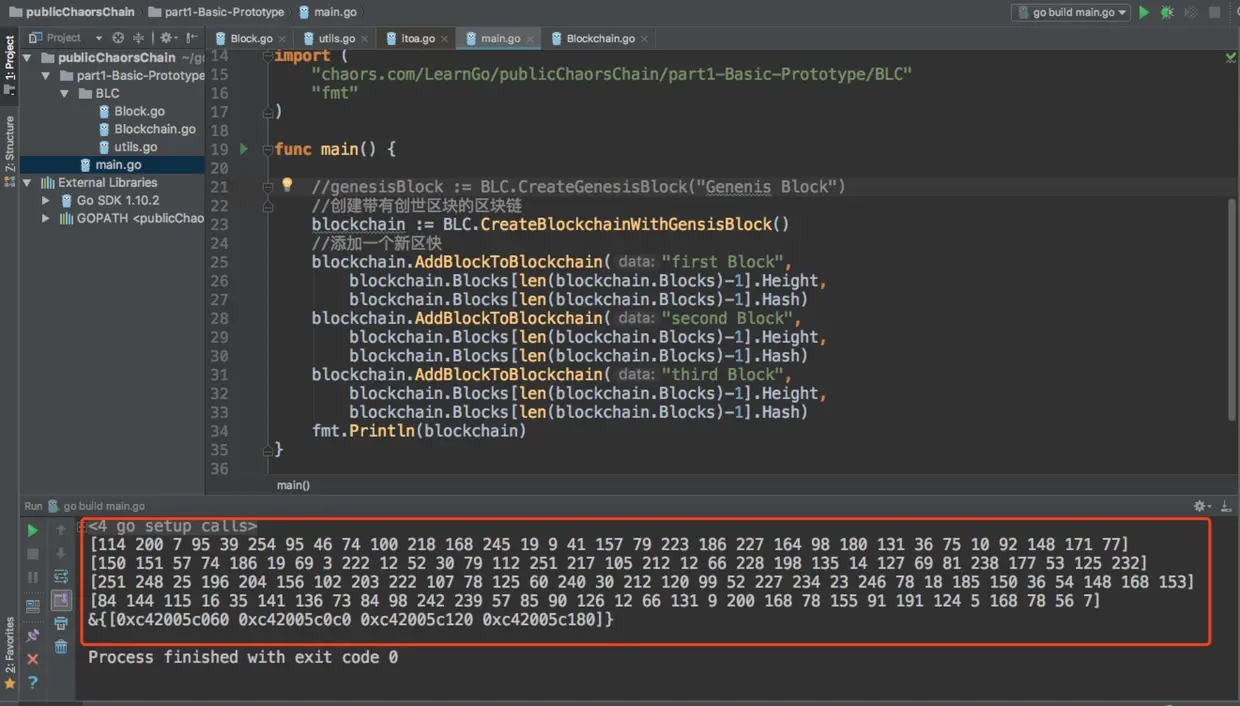Expand the Go SDK 1.10.2 node
This screenshot has width=1240, height=706.
pyautogui.click(x=46, y=201)
